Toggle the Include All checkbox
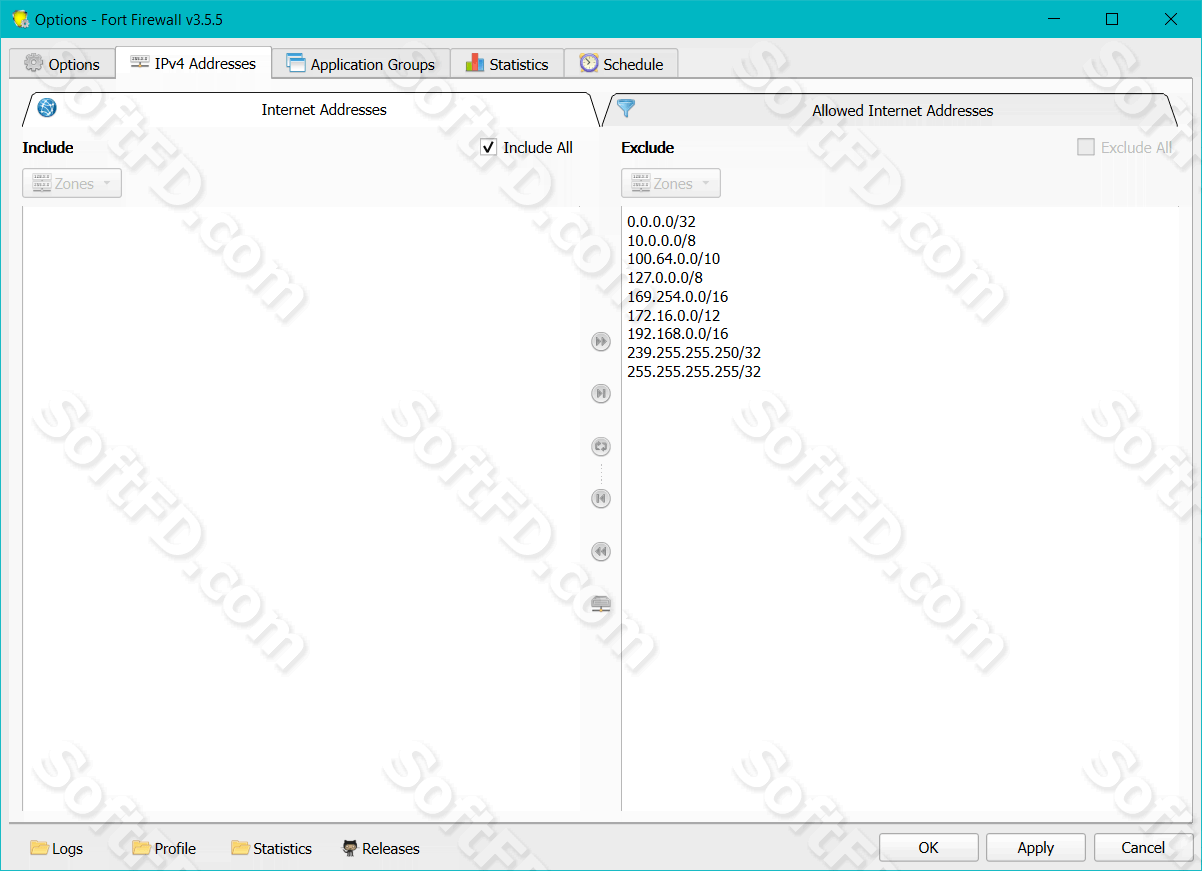Image resolution: width=1202 pixels, height=871 pixels. coord(527,147)
